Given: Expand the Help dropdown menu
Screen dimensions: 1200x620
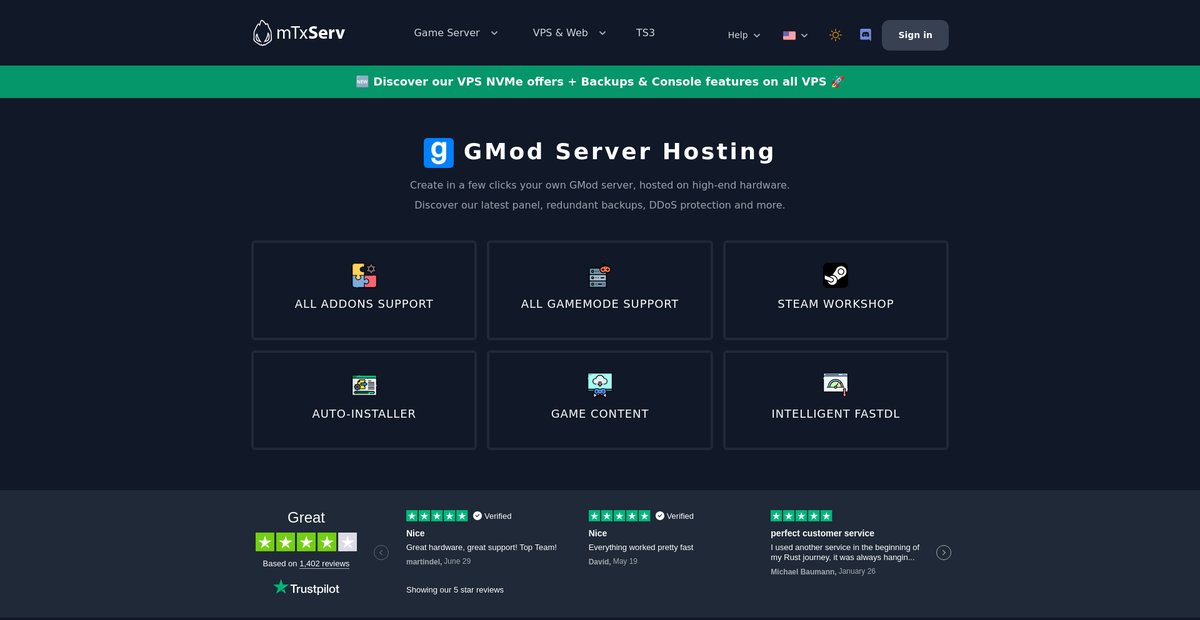Looking at the screenshot, I should click(744, 35).
